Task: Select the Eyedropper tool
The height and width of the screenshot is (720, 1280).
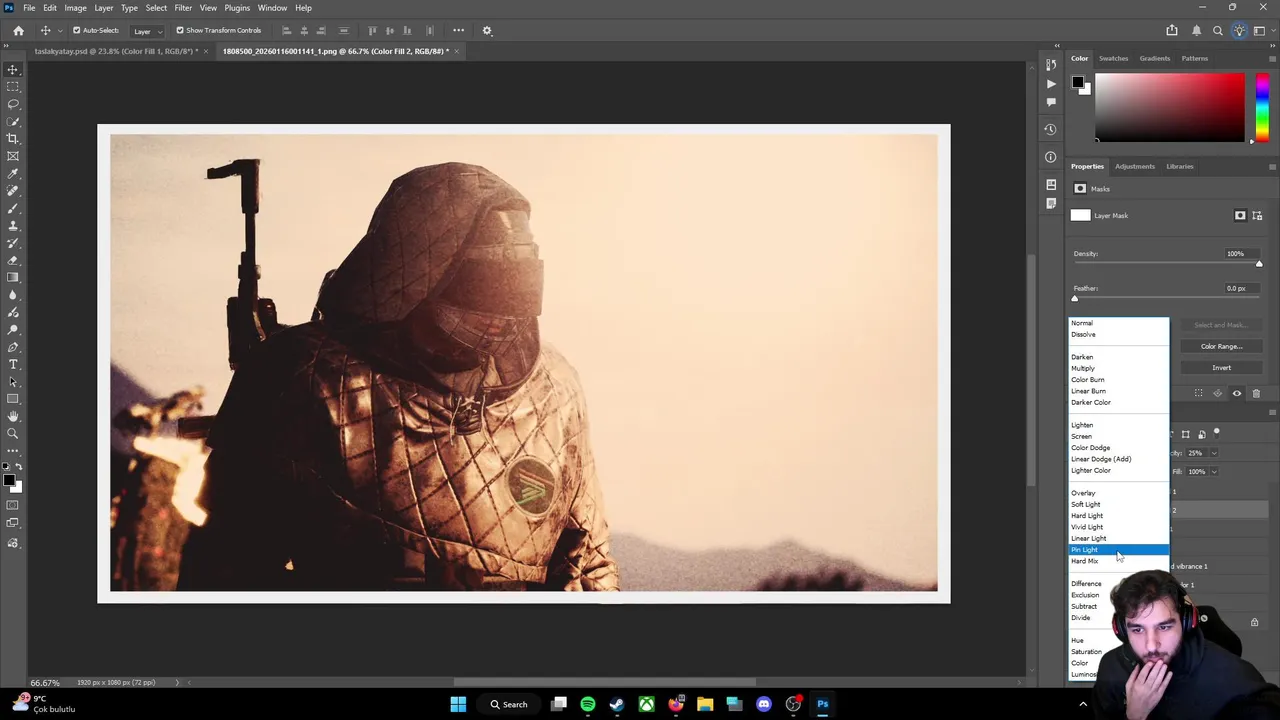Action: 13,174
